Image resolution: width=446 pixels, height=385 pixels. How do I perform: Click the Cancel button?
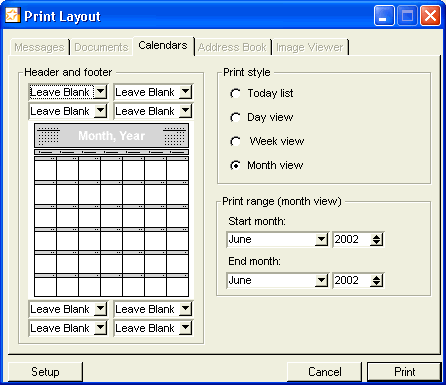[x=325, y=372]
